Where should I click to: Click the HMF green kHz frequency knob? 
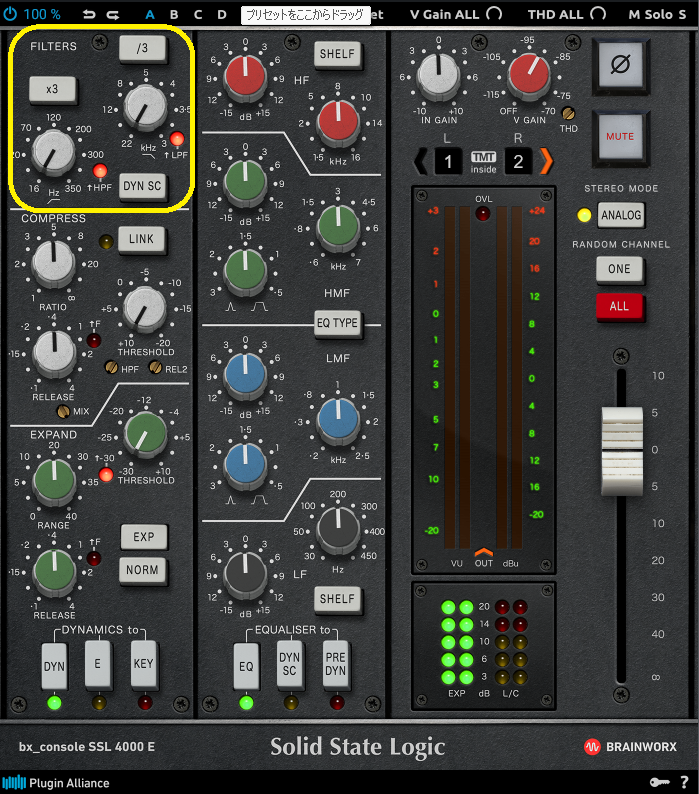pos(338,227)
